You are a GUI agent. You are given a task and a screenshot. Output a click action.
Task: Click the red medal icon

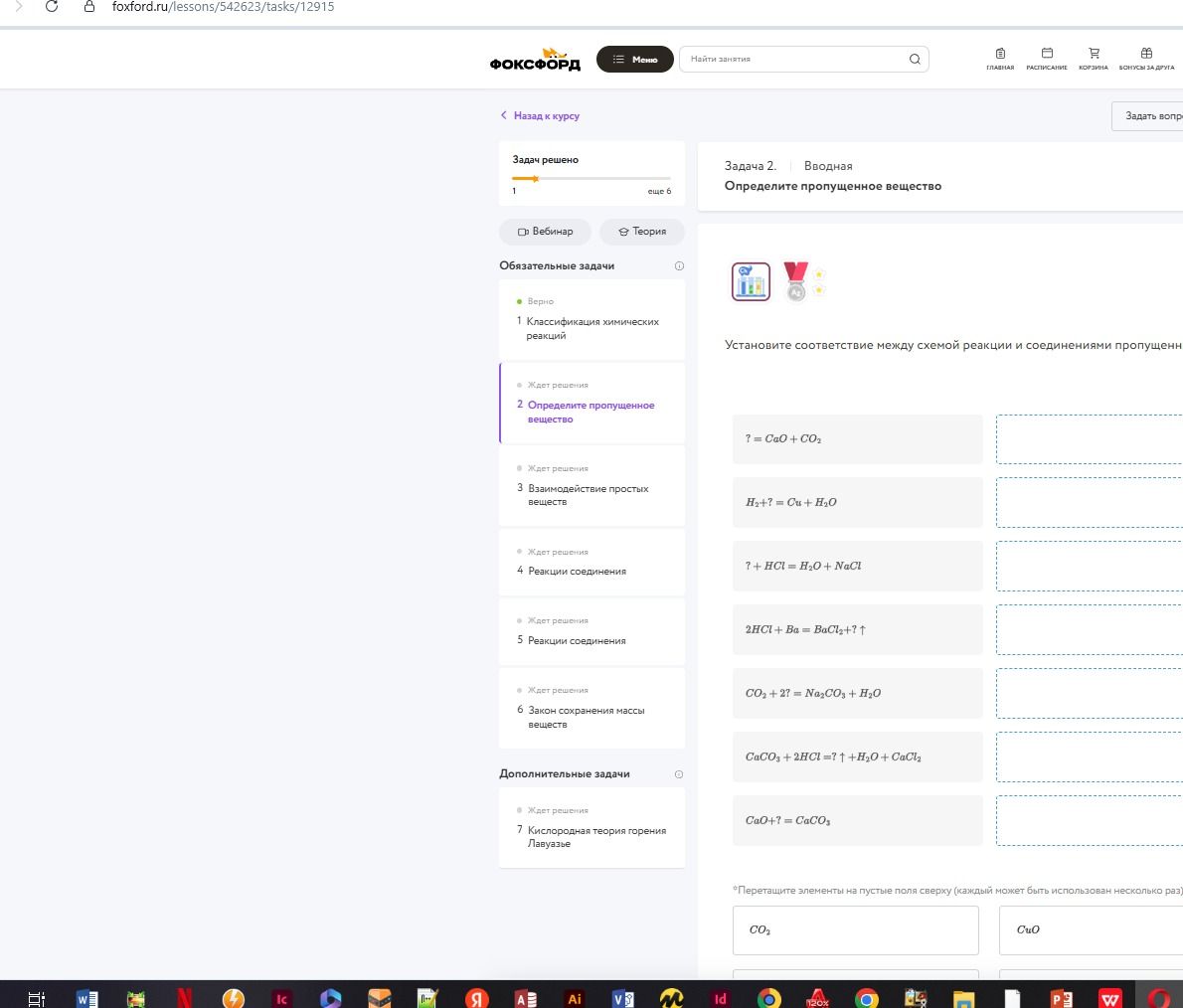796,281
